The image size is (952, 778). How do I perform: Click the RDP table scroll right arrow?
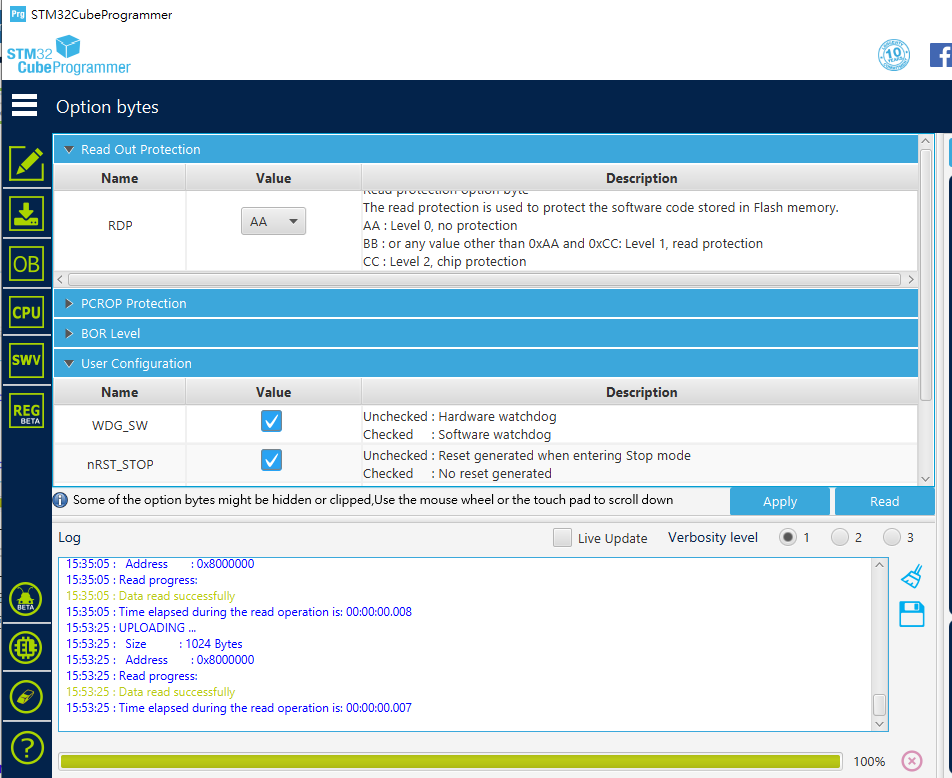pyautogui.click(x=911, y=279)
